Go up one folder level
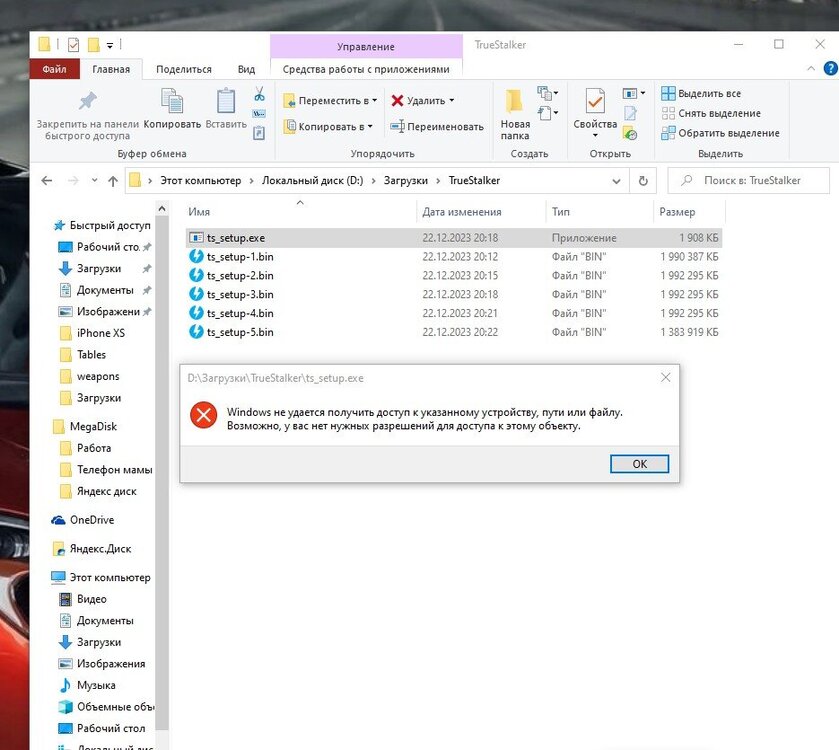This screenshot has height=750, width=839. (112, 181)
